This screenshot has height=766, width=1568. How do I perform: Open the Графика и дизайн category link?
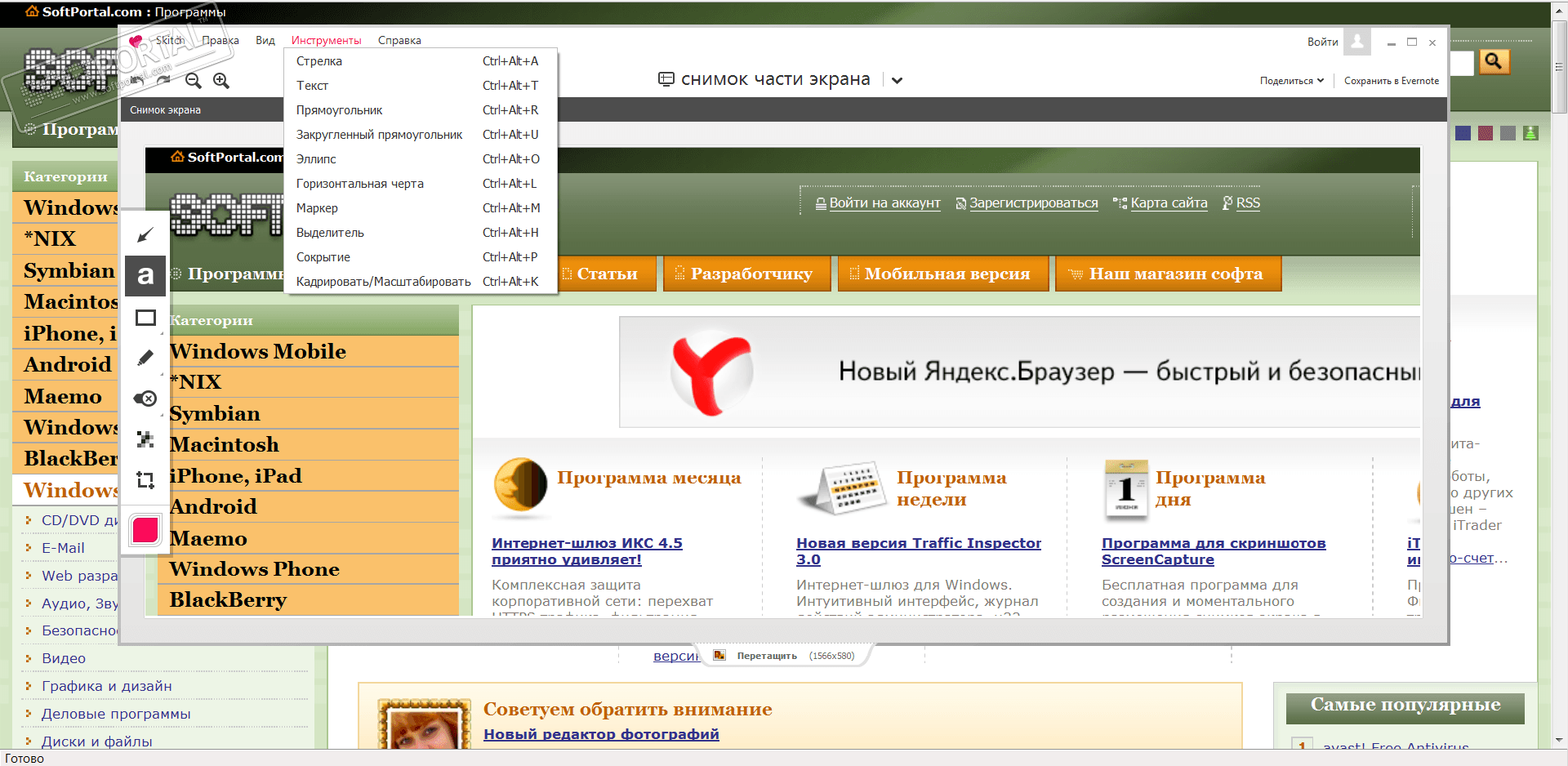[107, 686]
